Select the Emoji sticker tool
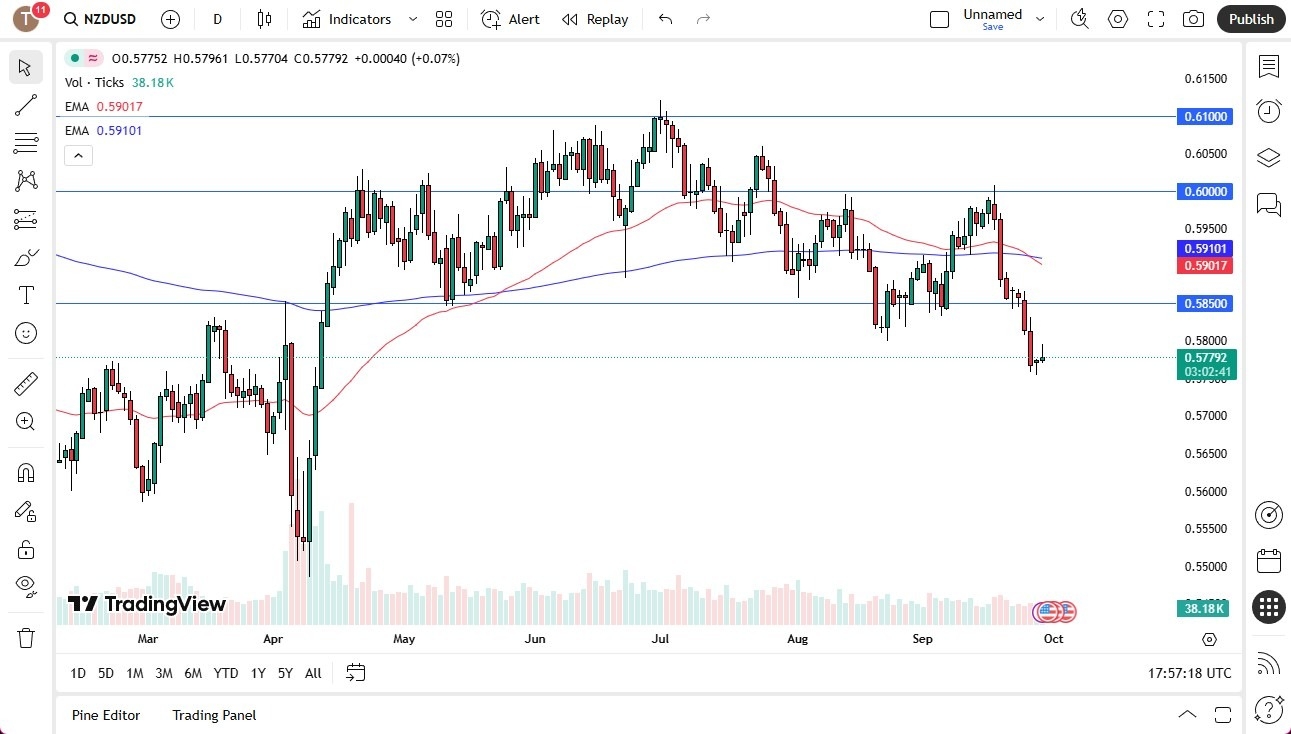This screenshot has height=734, width=1291. coord(26,333)
